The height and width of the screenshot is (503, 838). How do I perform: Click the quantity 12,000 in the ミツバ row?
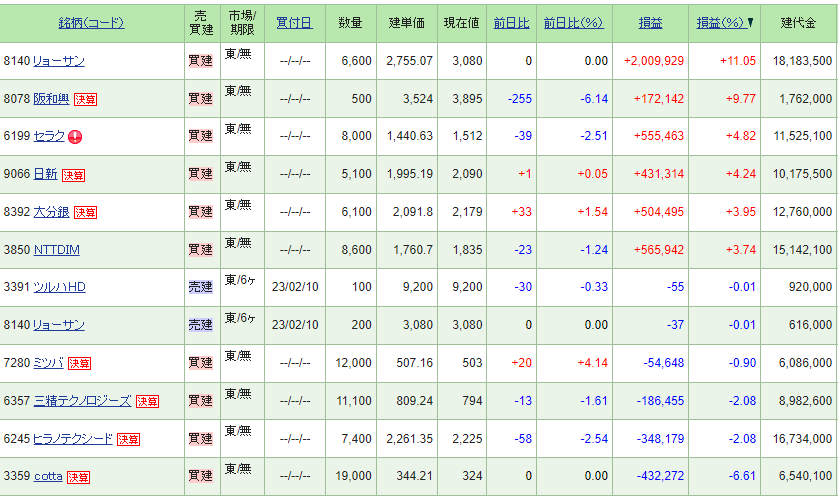(353, 363)
